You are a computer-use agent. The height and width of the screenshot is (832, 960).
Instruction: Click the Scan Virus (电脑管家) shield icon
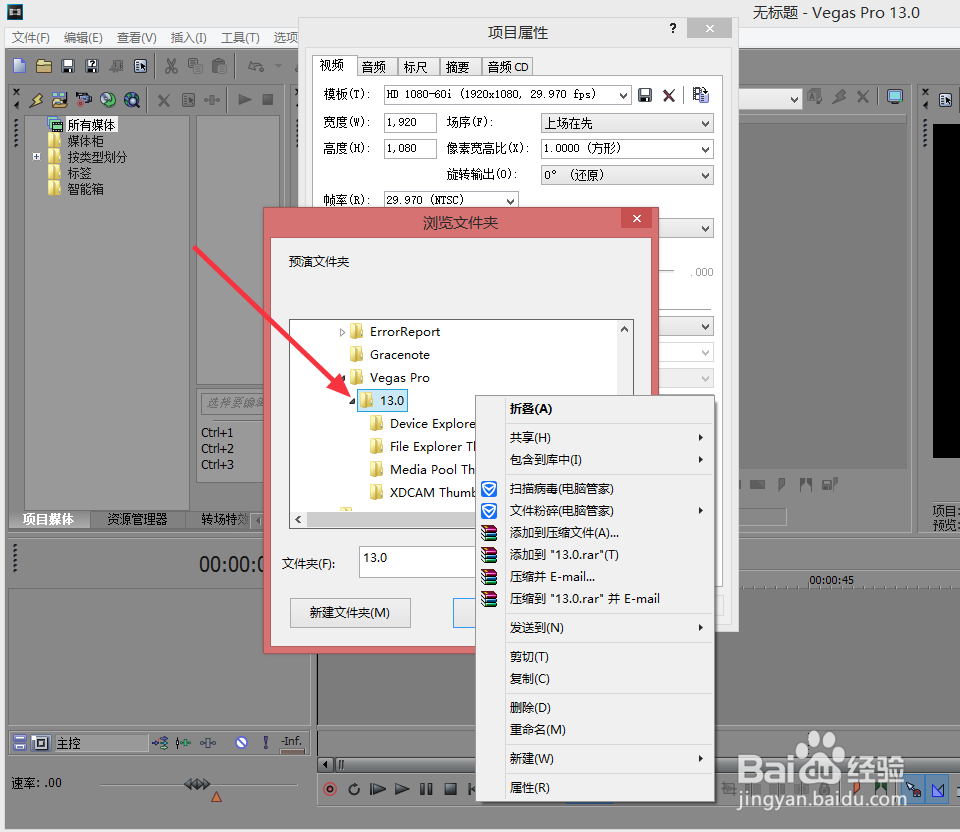[489, 489]
